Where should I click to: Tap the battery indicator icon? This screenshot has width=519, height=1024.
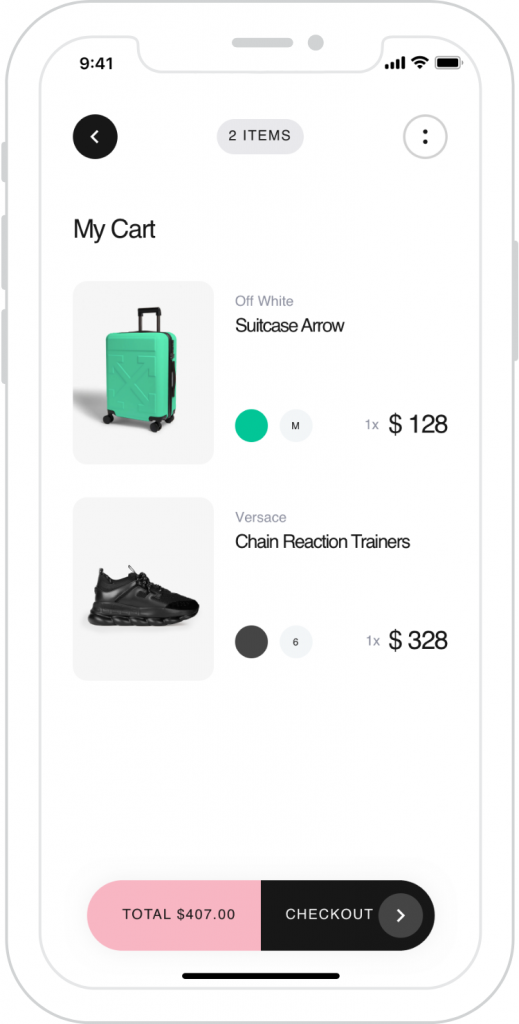point(449,63)
